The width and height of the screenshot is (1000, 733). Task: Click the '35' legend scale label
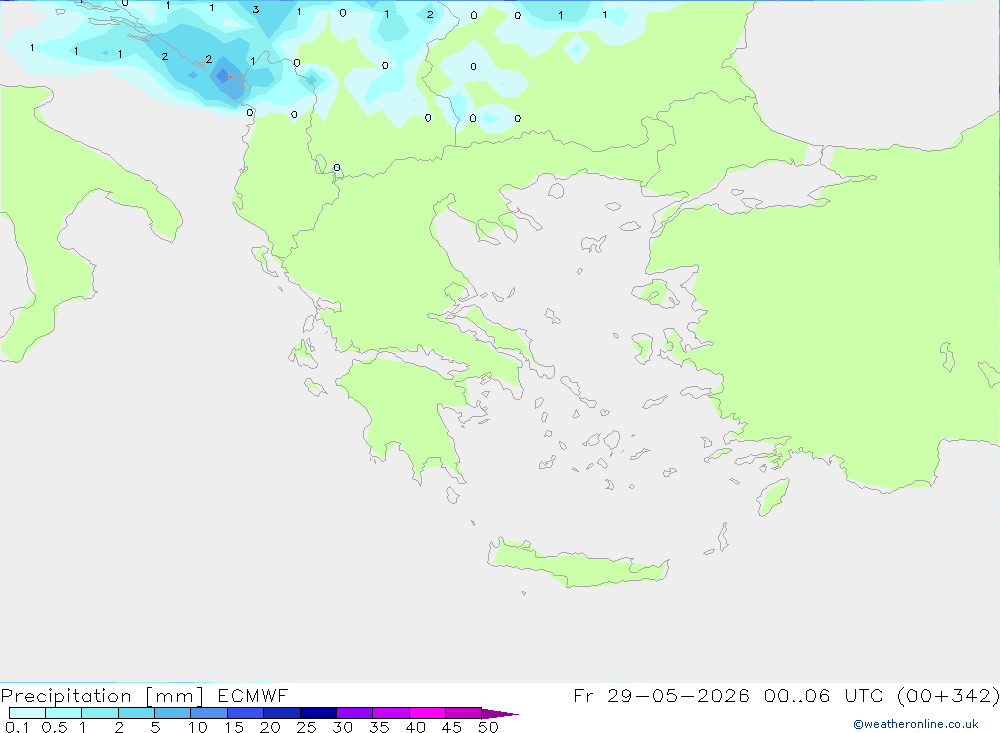tap(379, 727)
